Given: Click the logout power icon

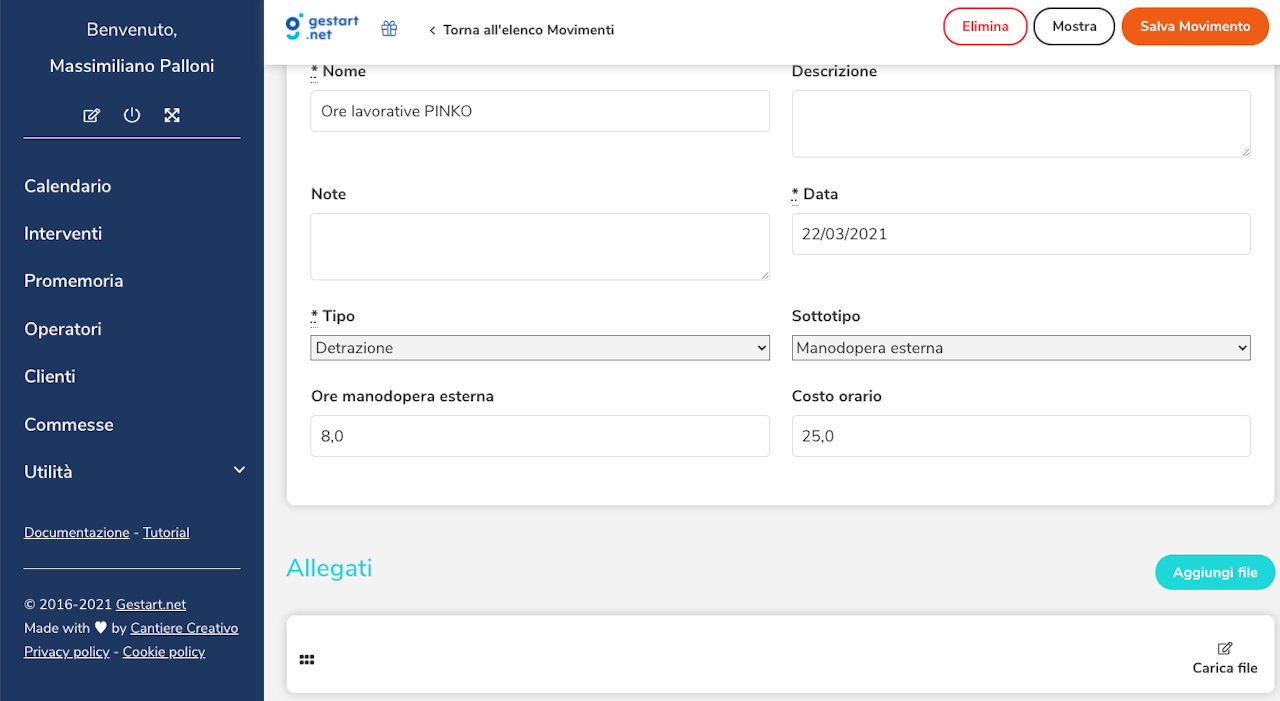Looking at the screenshot, I should click(x=131, y=115).
